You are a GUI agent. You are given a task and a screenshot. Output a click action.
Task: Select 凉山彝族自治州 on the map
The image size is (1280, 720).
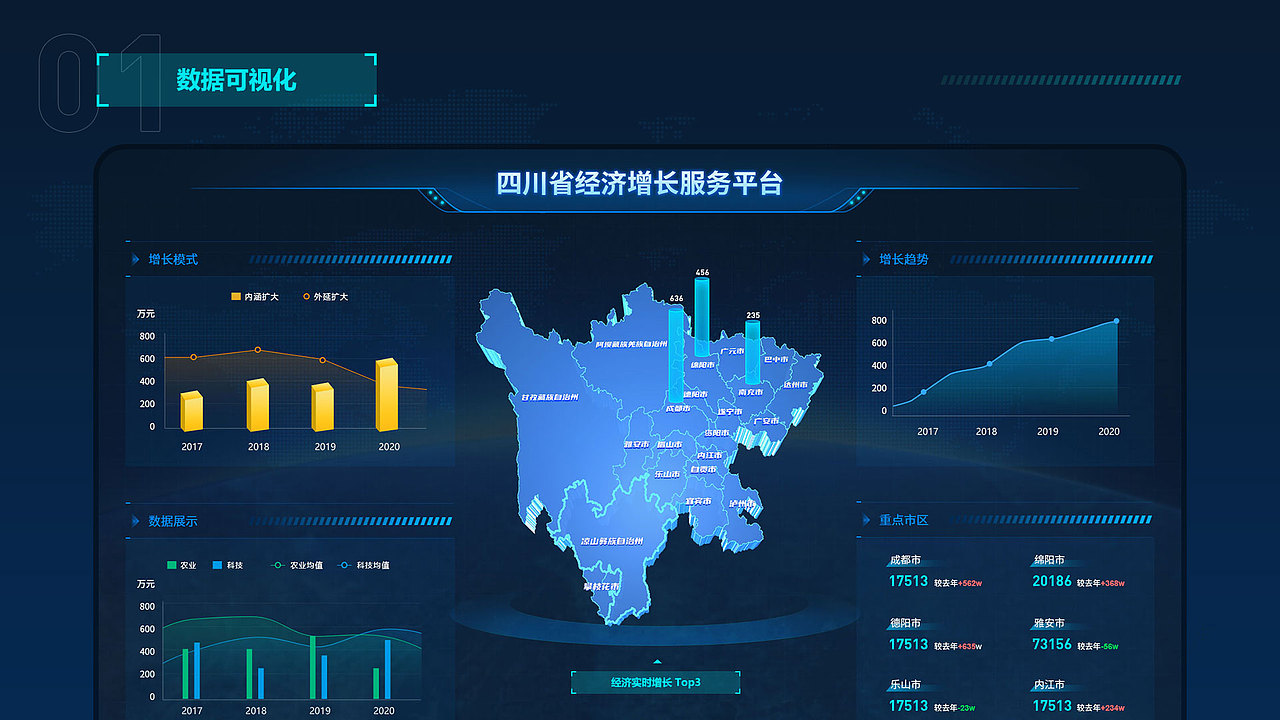coord(612,541)
